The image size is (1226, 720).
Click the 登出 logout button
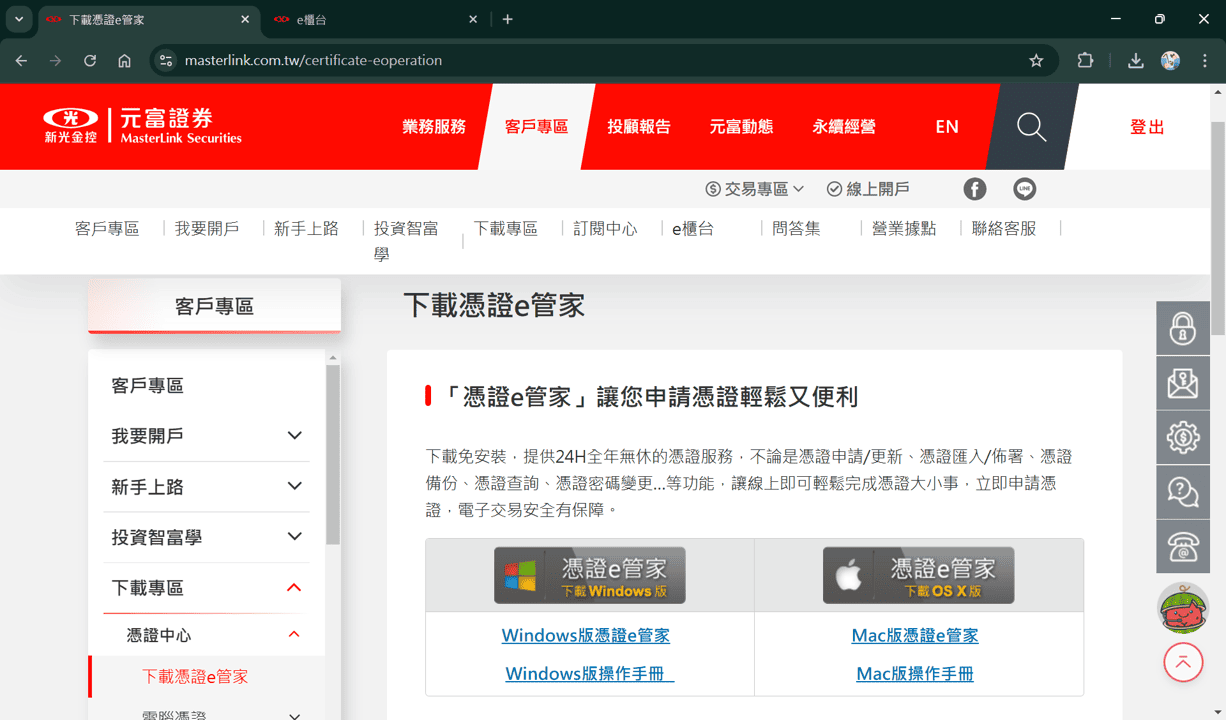point(1147,127)
